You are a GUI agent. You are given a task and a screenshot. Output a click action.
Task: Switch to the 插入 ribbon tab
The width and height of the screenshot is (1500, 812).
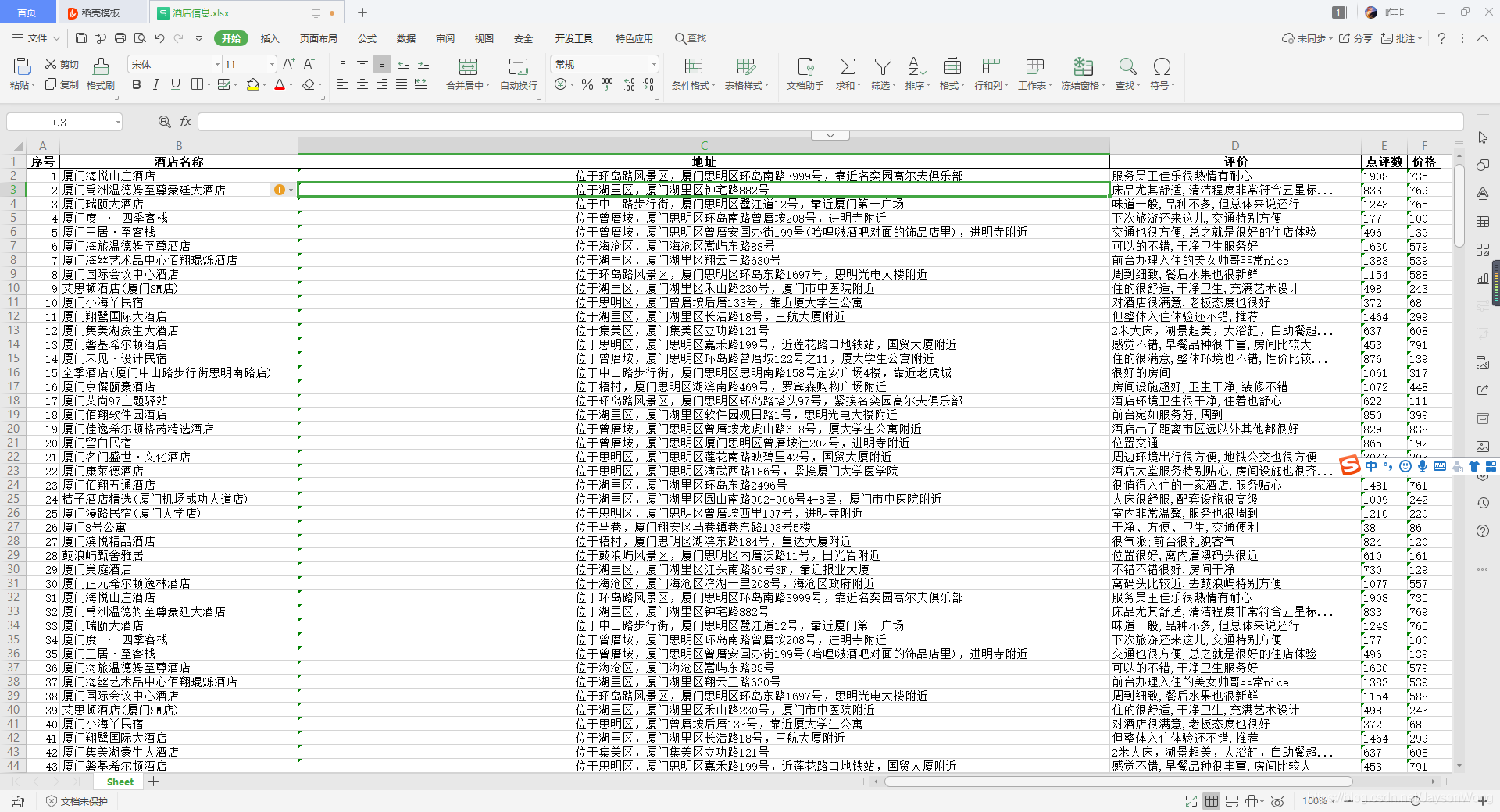pyautogui.click(x=270, y=38)
